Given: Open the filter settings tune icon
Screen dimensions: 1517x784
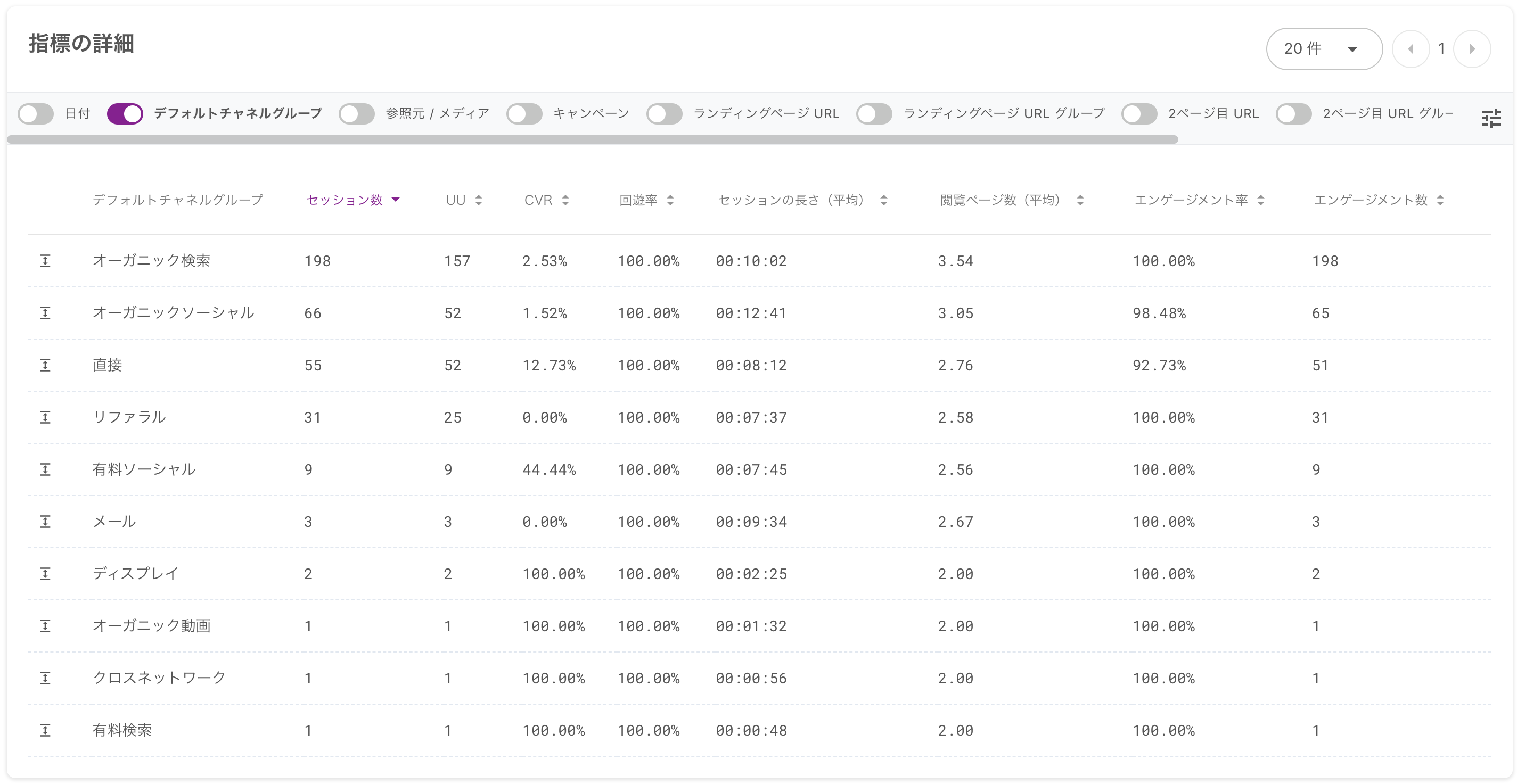Looking at the screenshot, I should coord(1490,118).
